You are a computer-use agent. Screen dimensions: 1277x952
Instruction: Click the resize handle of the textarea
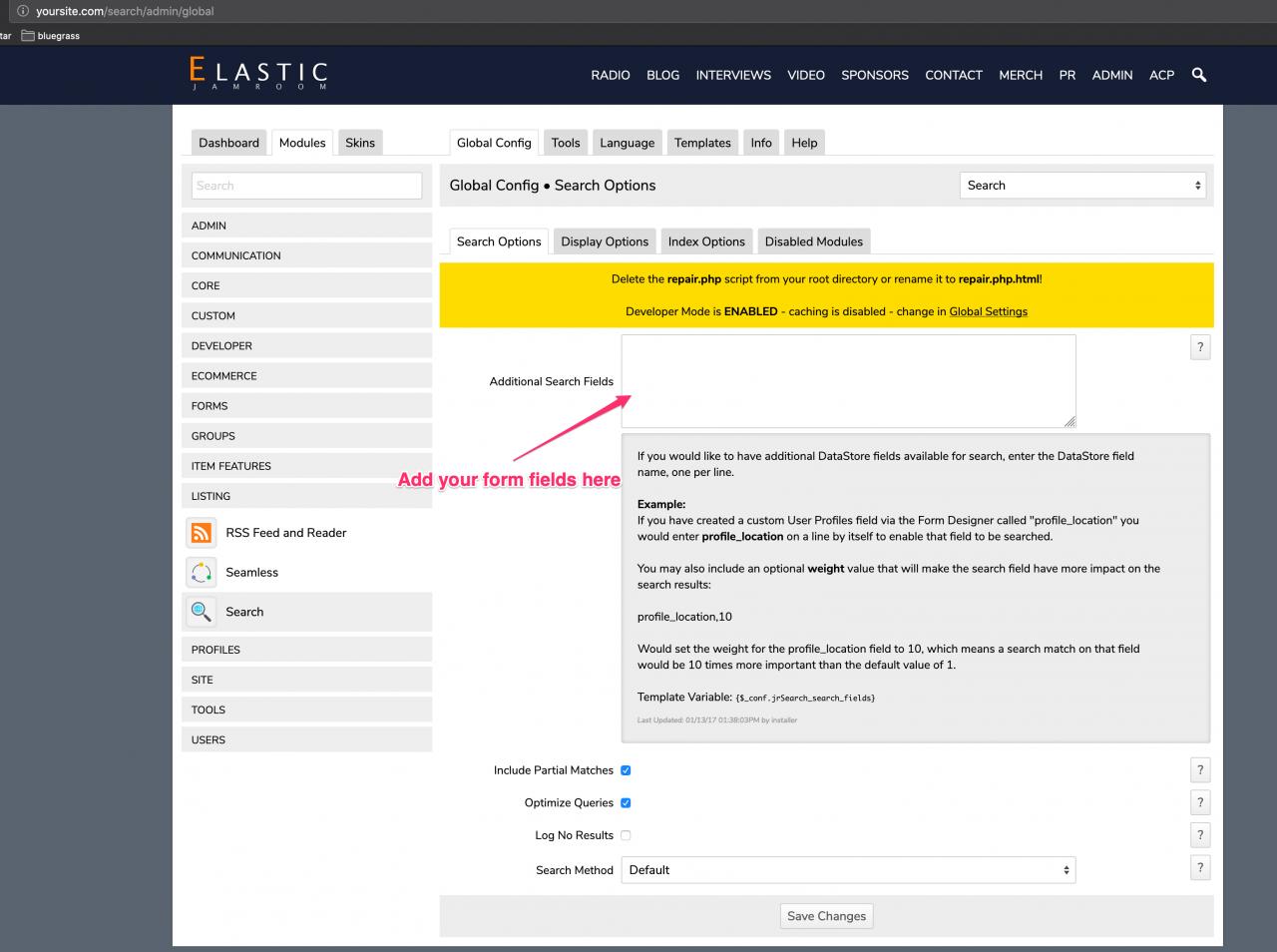1069,422
